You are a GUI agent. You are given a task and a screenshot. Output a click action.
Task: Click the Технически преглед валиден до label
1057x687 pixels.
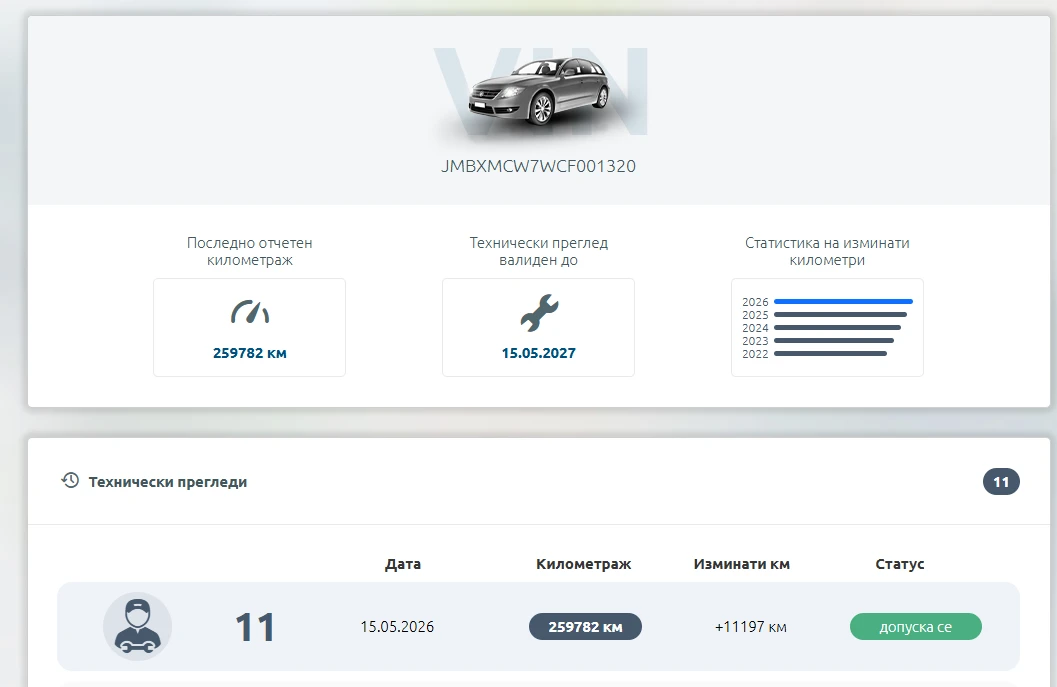pos(539,251)
